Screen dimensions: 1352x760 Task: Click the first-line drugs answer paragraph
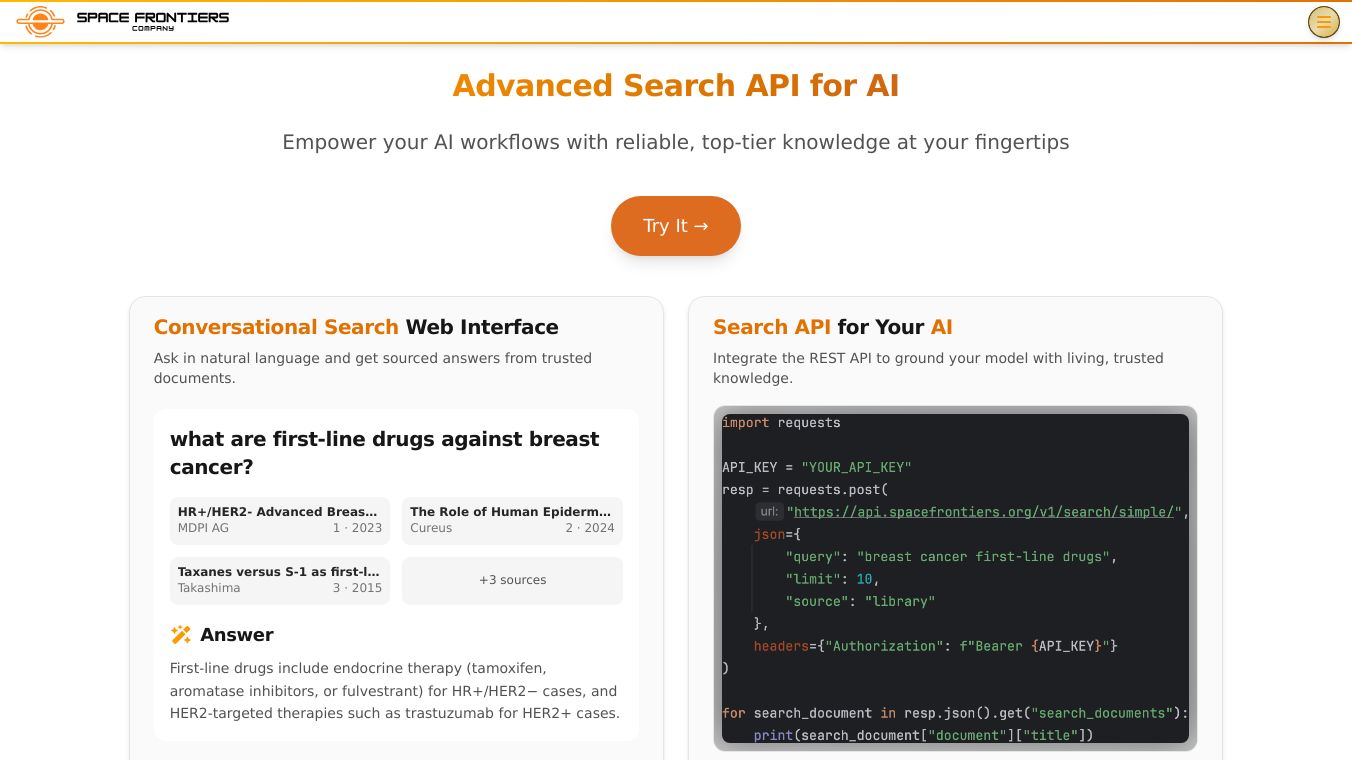(x=395, y=691)
